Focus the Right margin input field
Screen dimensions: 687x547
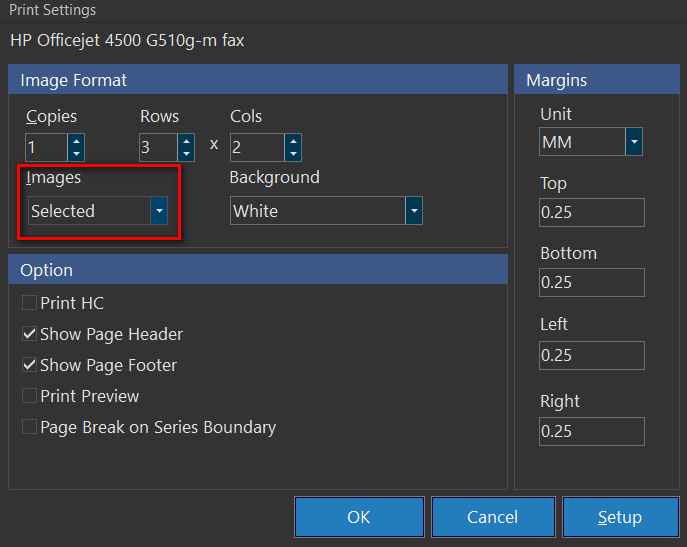[592, 431]
